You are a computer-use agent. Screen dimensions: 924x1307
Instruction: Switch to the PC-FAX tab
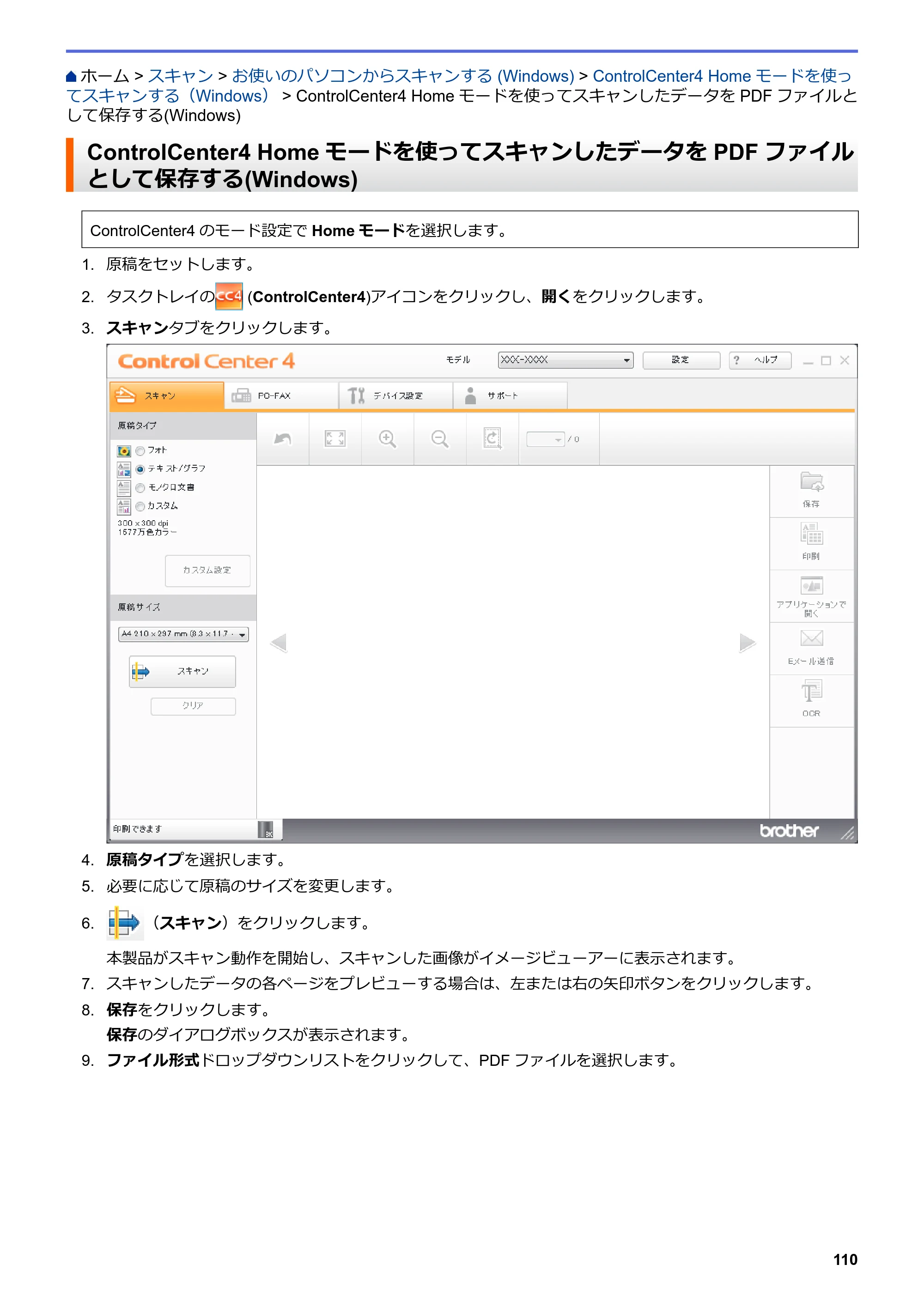[281, 395]
